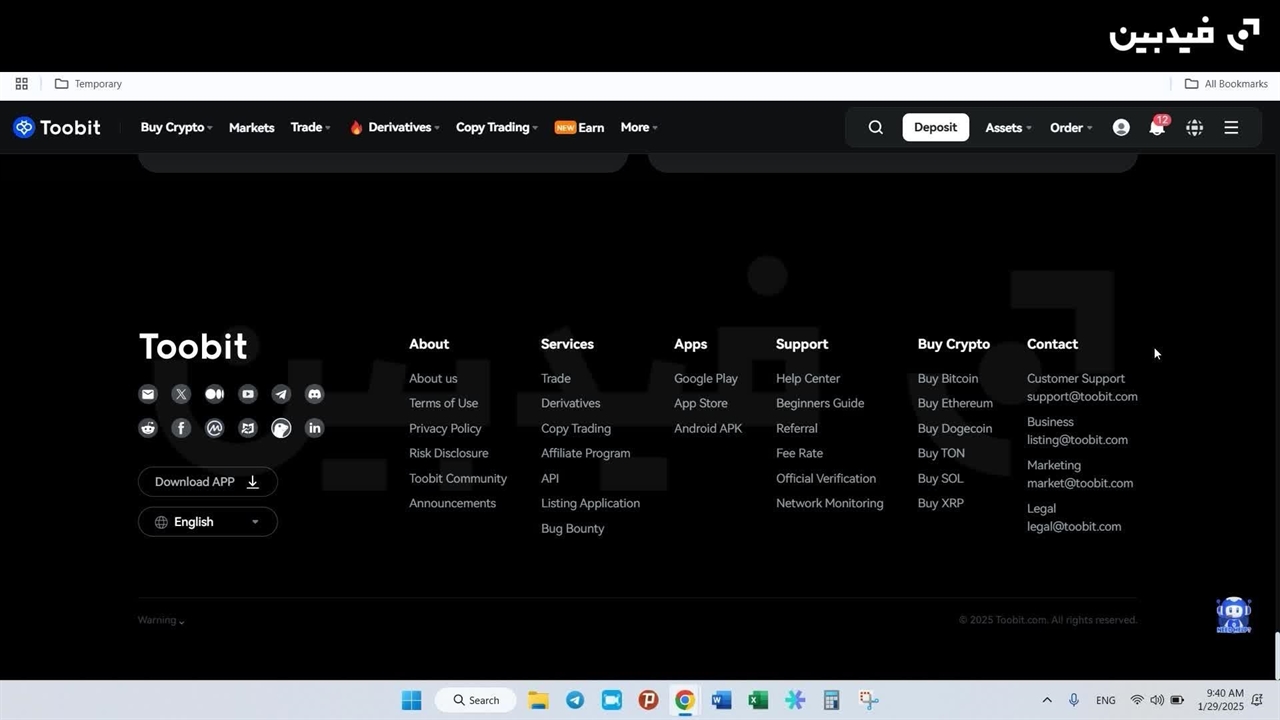Open the Earn menu item
Viewport: 1280px width, 720px height.
pos(580,128)
